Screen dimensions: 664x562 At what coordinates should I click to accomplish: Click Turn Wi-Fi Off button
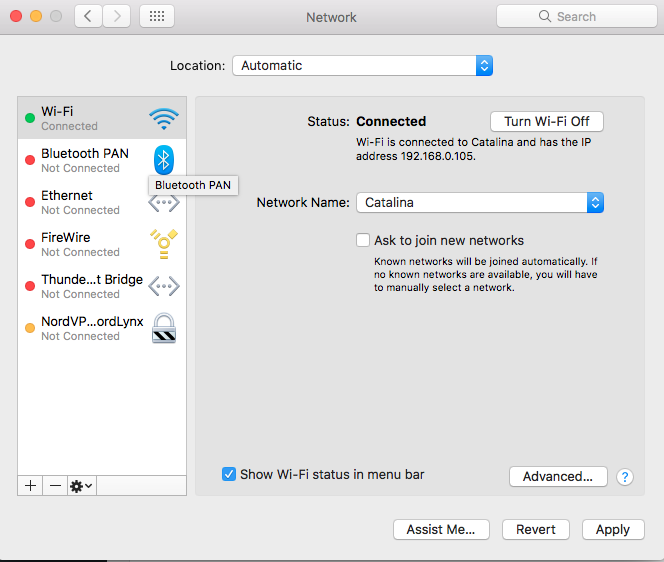pos(546,121)
